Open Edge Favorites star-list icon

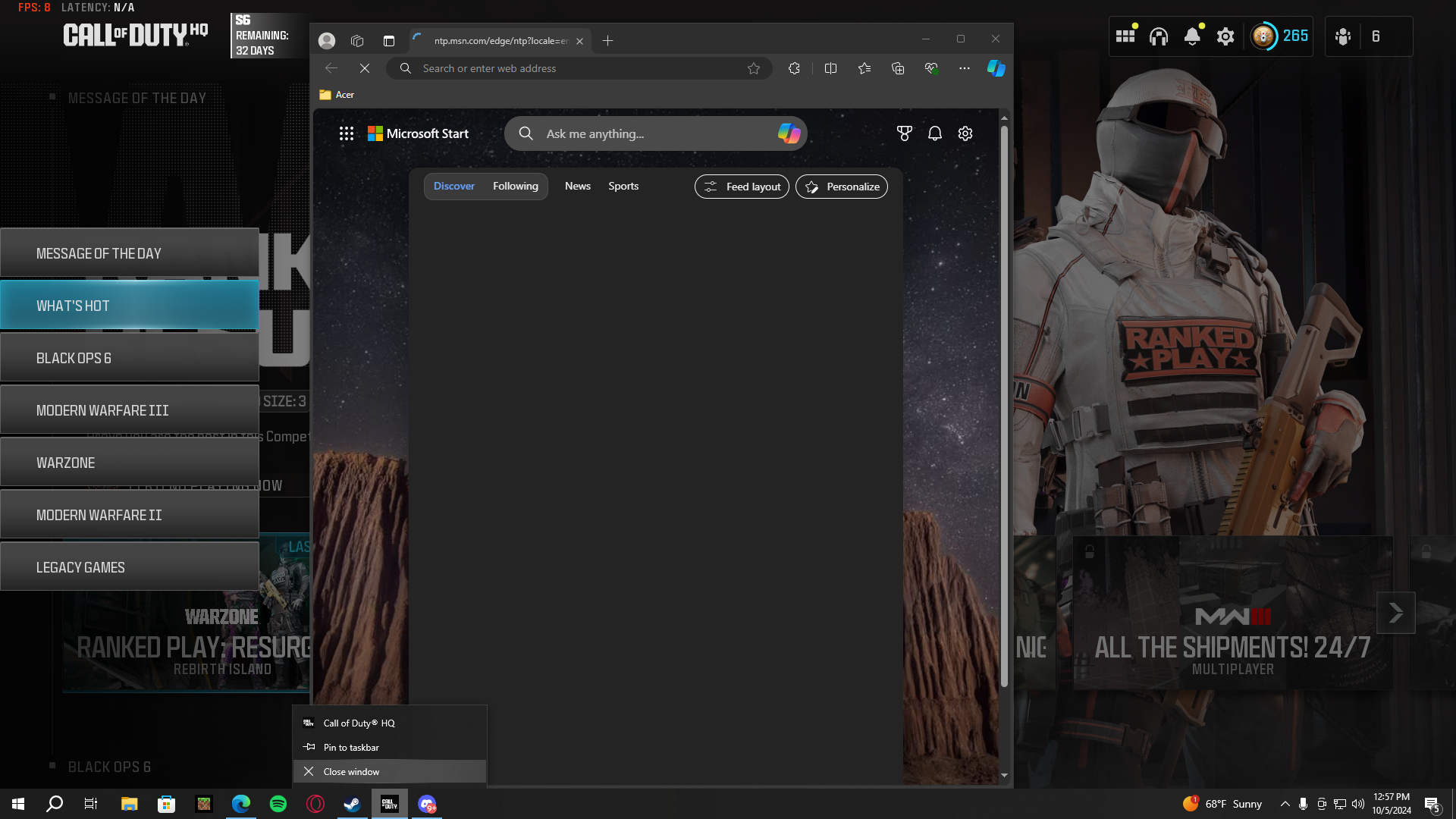click(x=864, y=68)
